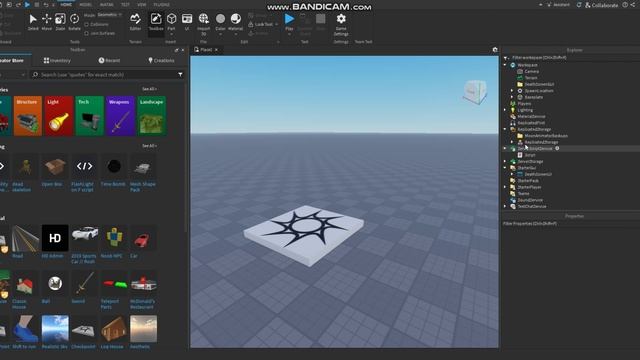Expand Baseplate in Explorer
Image resolution: width=640 pixels, height=360 pixels.
pyautogui.click(x=512, y=97)
